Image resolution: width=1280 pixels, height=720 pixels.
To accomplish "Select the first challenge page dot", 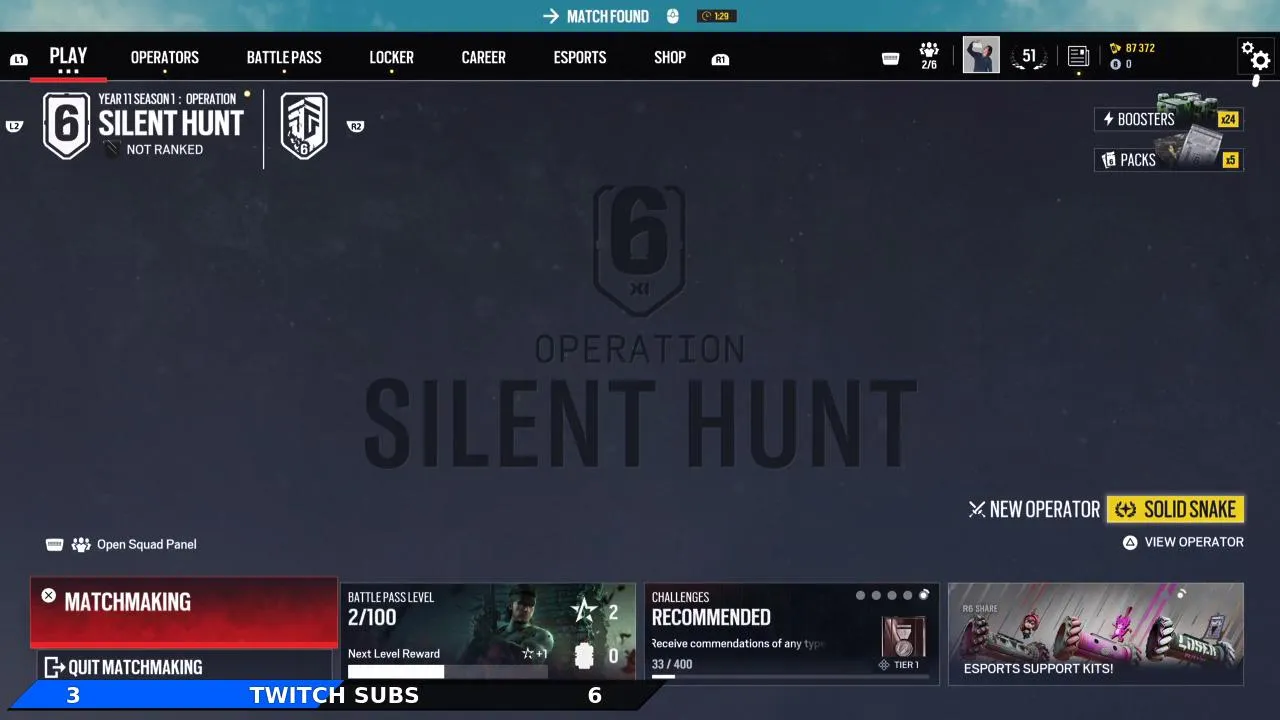I will 860,595.
